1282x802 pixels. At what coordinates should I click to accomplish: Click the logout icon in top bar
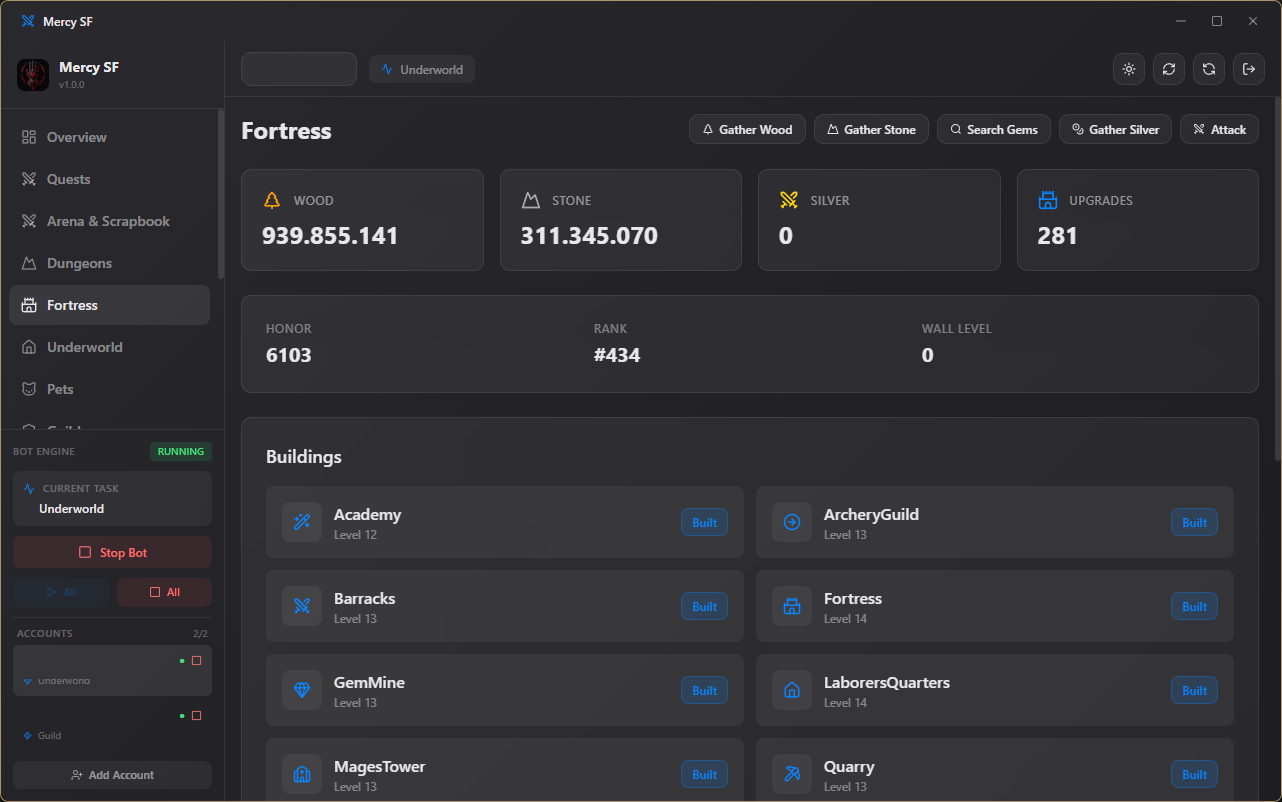[x=1249, y=69]
